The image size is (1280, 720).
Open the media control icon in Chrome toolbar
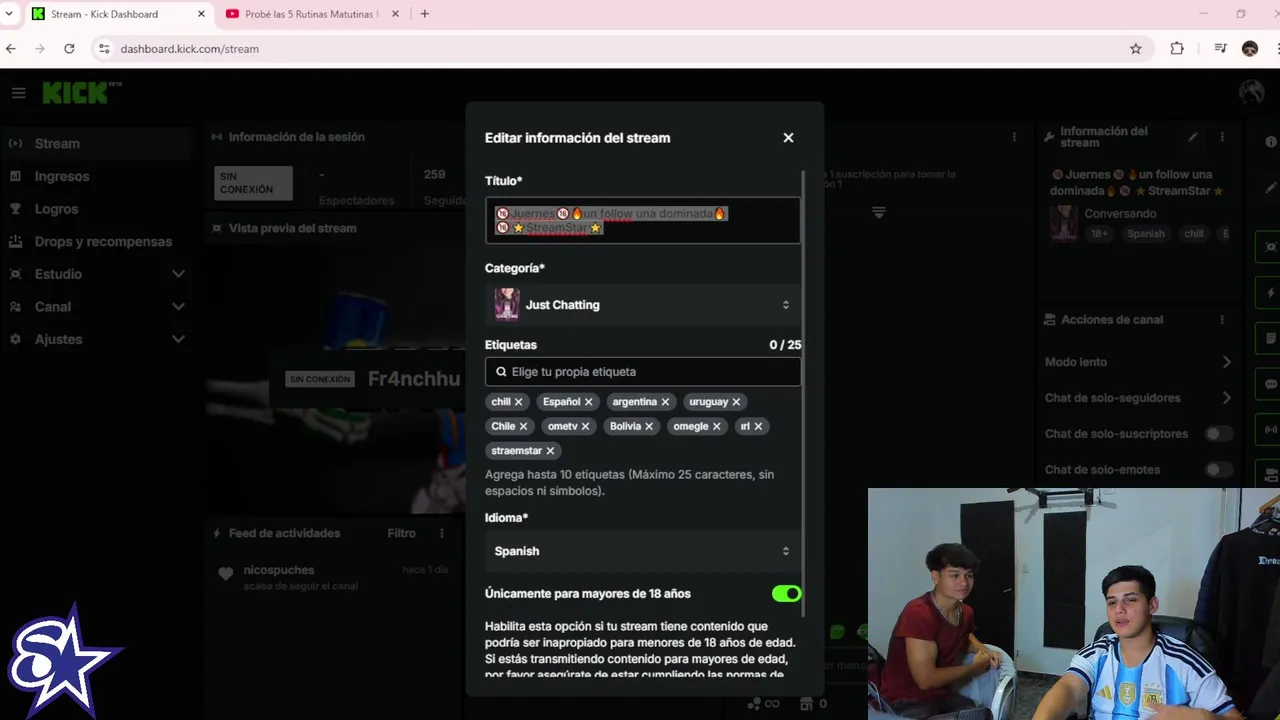coord(1220,48)
